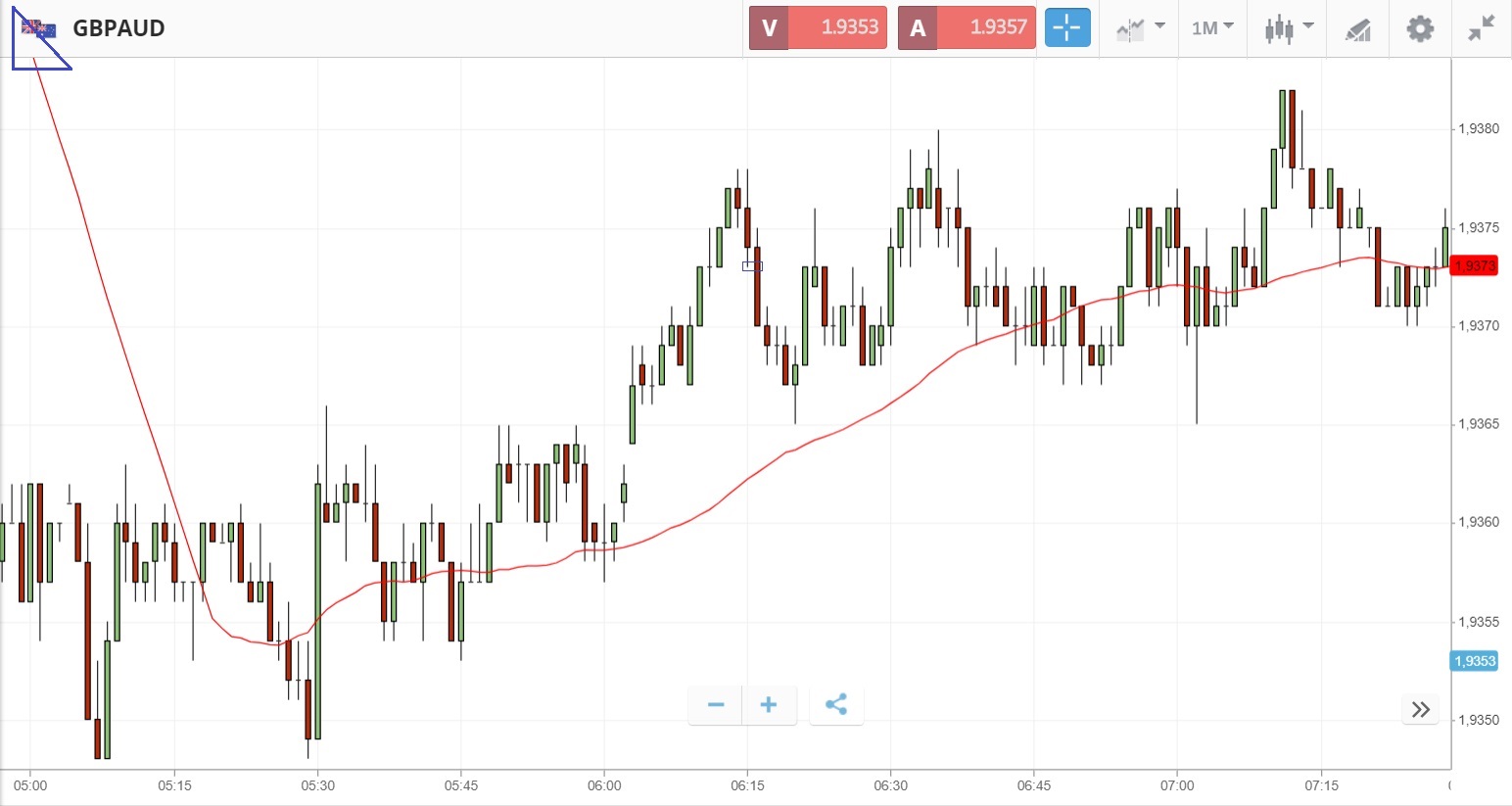Open the 1M timeframe dropdown
Image resolution: width=1512 pixels, height=806 pixels.
[1211, 28]
